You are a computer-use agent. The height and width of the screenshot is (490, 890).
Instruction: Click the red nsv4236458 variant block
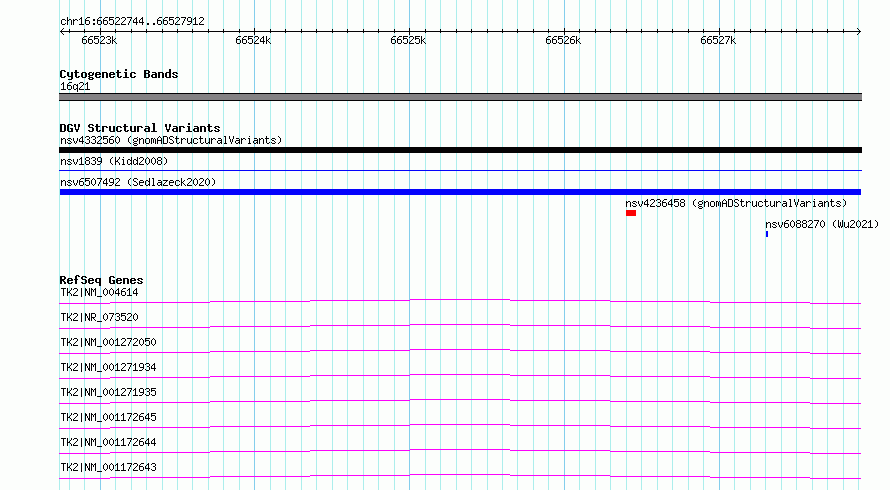tap(631, 213)
